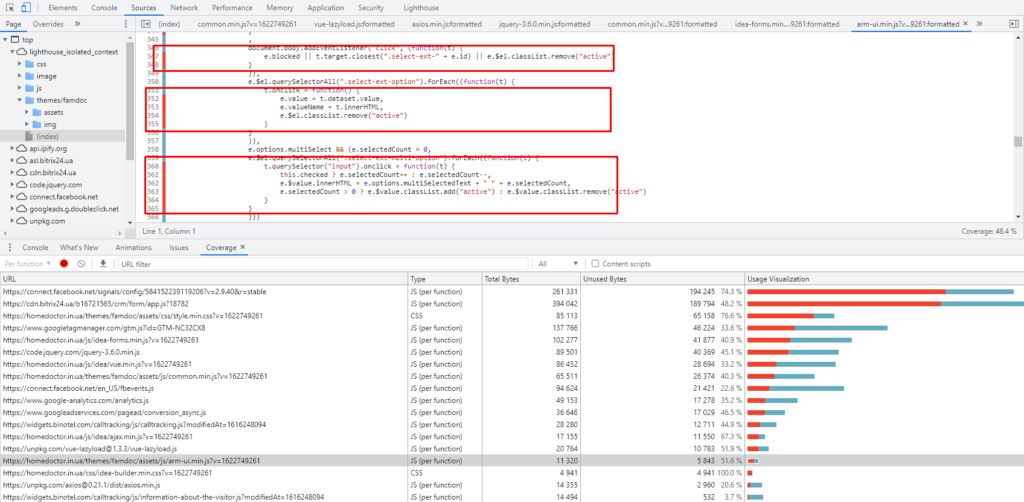This screenshot has height=502, width=1024.
Task: Collapse the themes/famdoc folder
Action: [20, 101]
